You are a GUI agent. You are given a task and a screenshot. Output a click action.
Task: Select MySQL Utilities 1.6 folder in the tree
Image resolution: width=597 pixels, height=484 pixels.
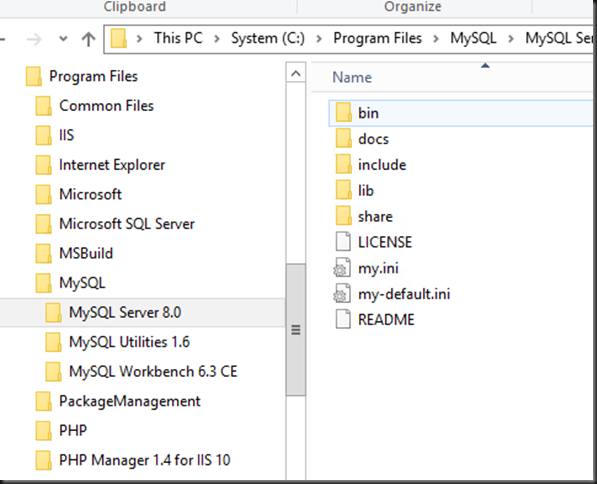(129, 342)
